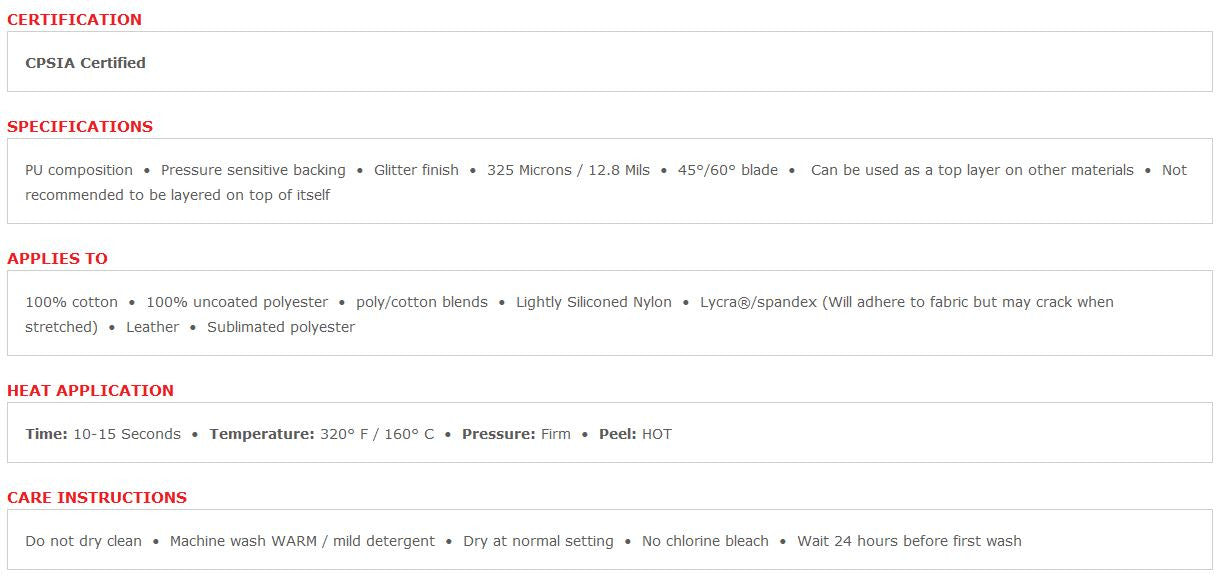The image size is (1225, 580).
Task: Click the poly/cotton blends text
Action: tap(422, 302)
